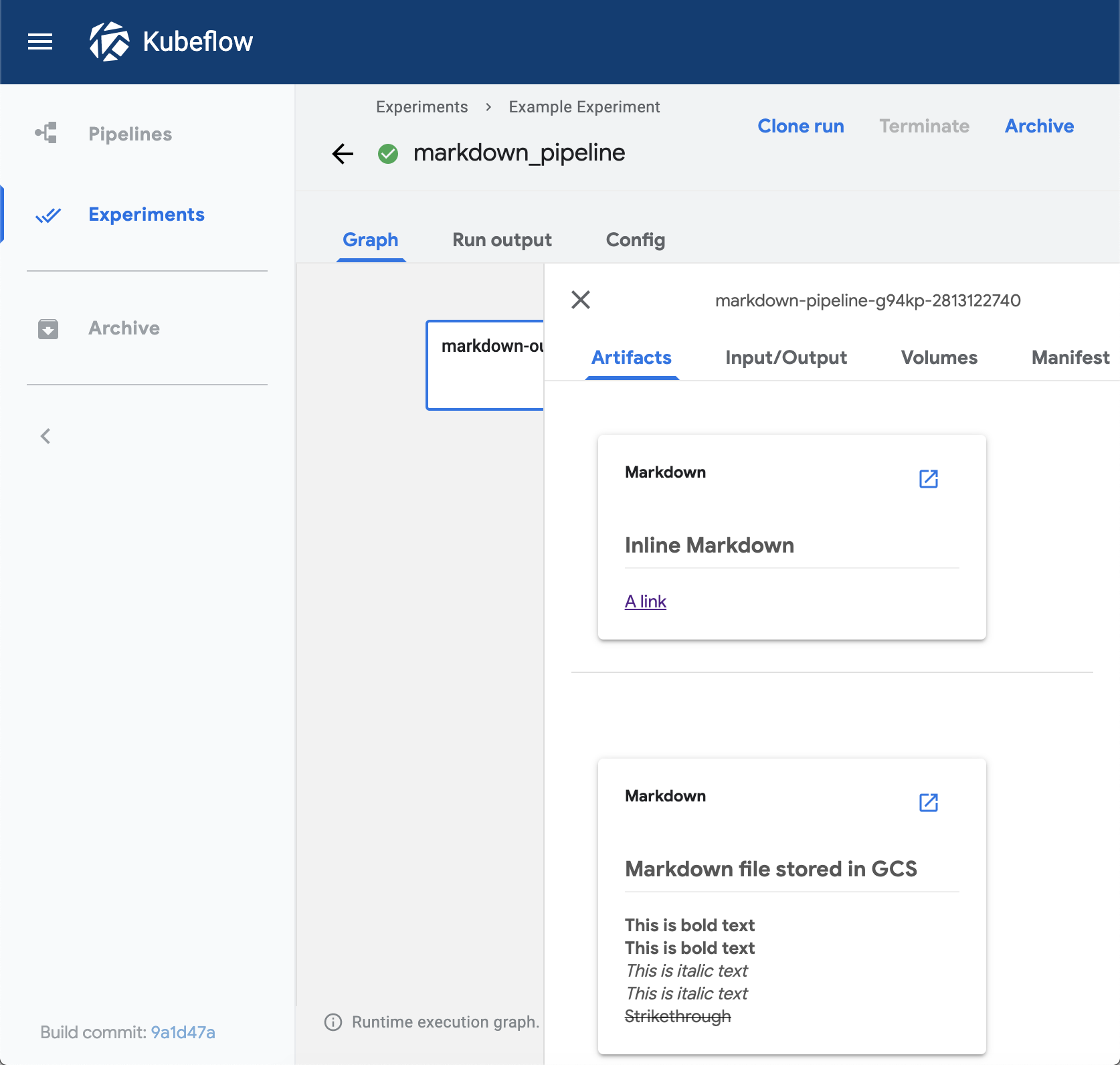The width and height of the screenshot is (1120, 1065).
Task: Click the back arrow beside markdown_pipeline
Action: click(343, 153)
